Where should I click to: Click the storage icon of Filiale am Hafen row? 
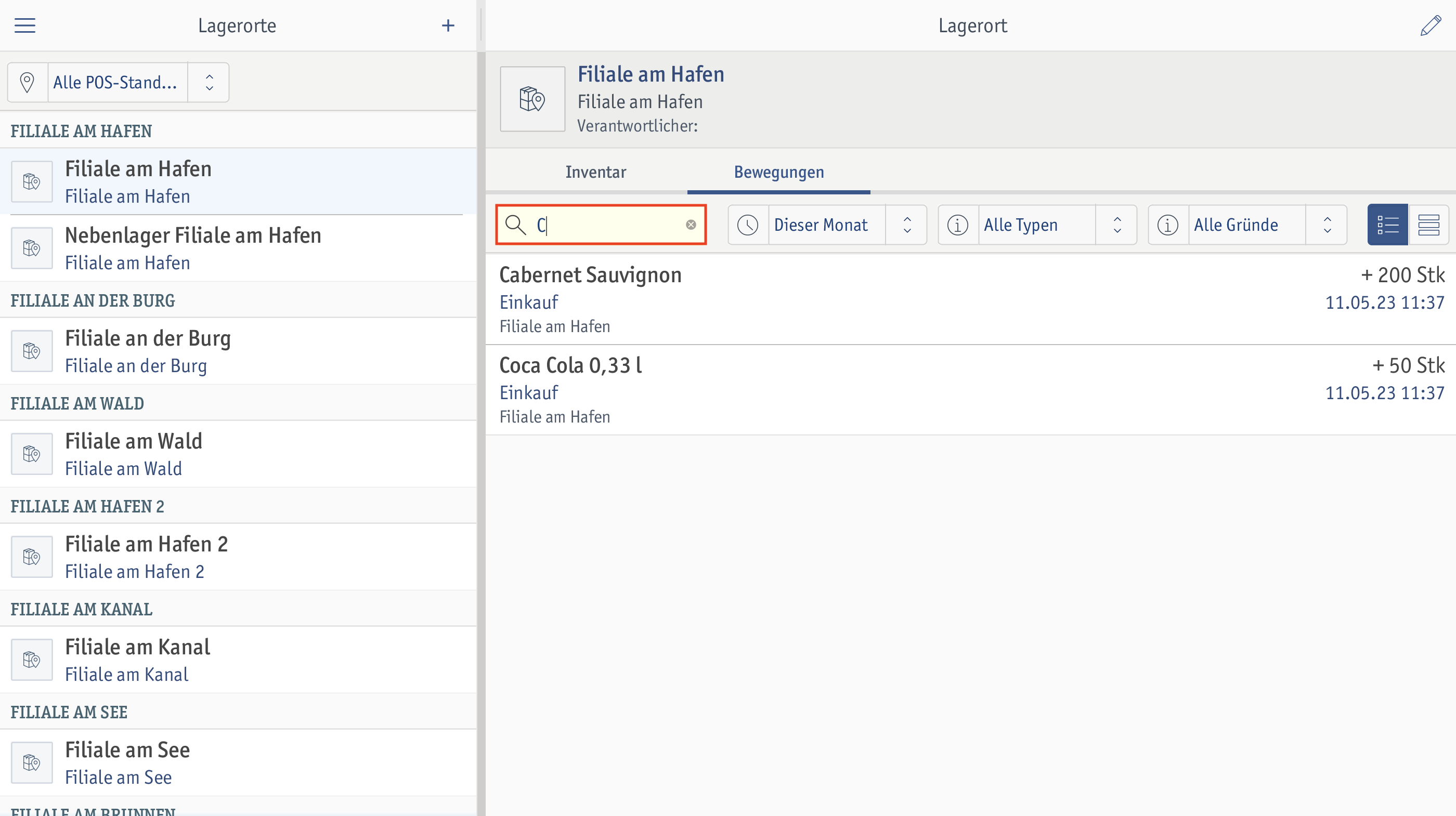click(32, 181)
